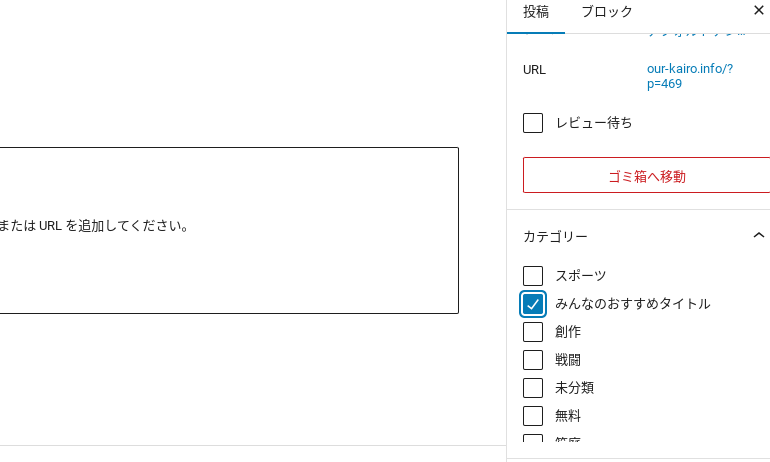The width and height of the screenshot is (770, 462).
Task: Click the 'URL を追加してください' instruction text
Action: coord(94,226)
